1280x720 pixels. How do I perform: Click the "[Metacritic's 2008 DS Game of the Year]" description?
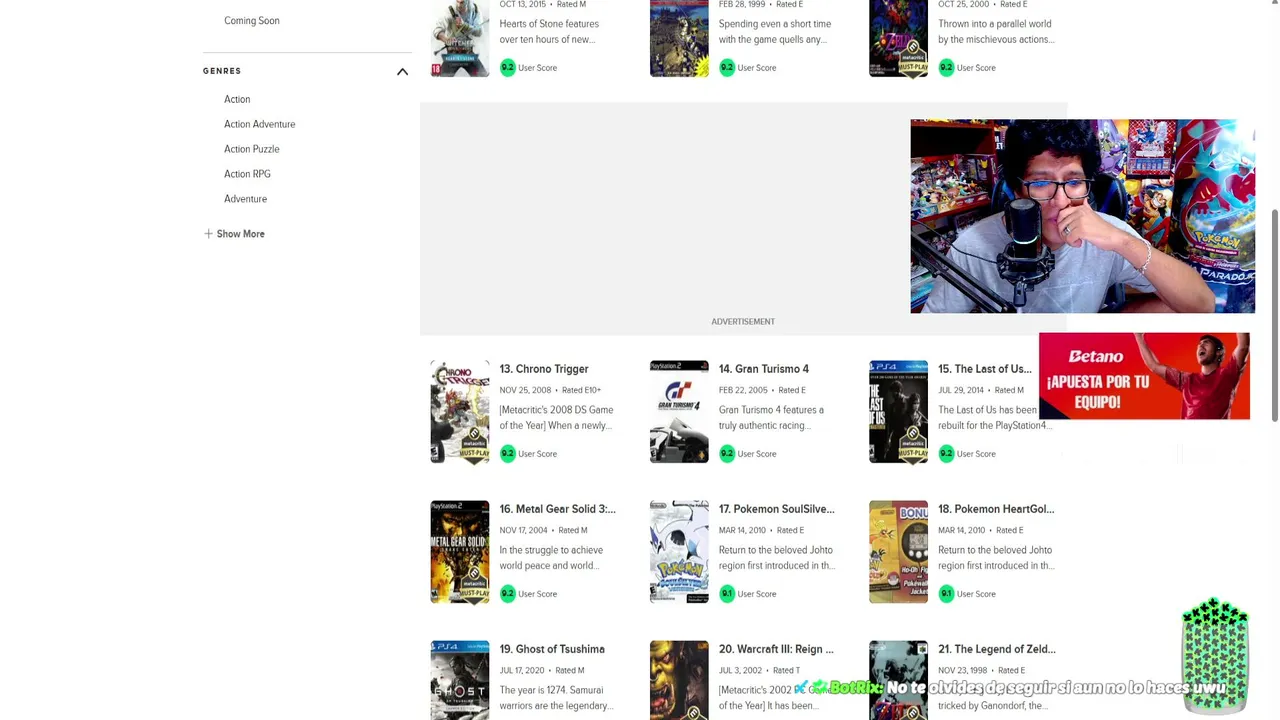(556, 418)
